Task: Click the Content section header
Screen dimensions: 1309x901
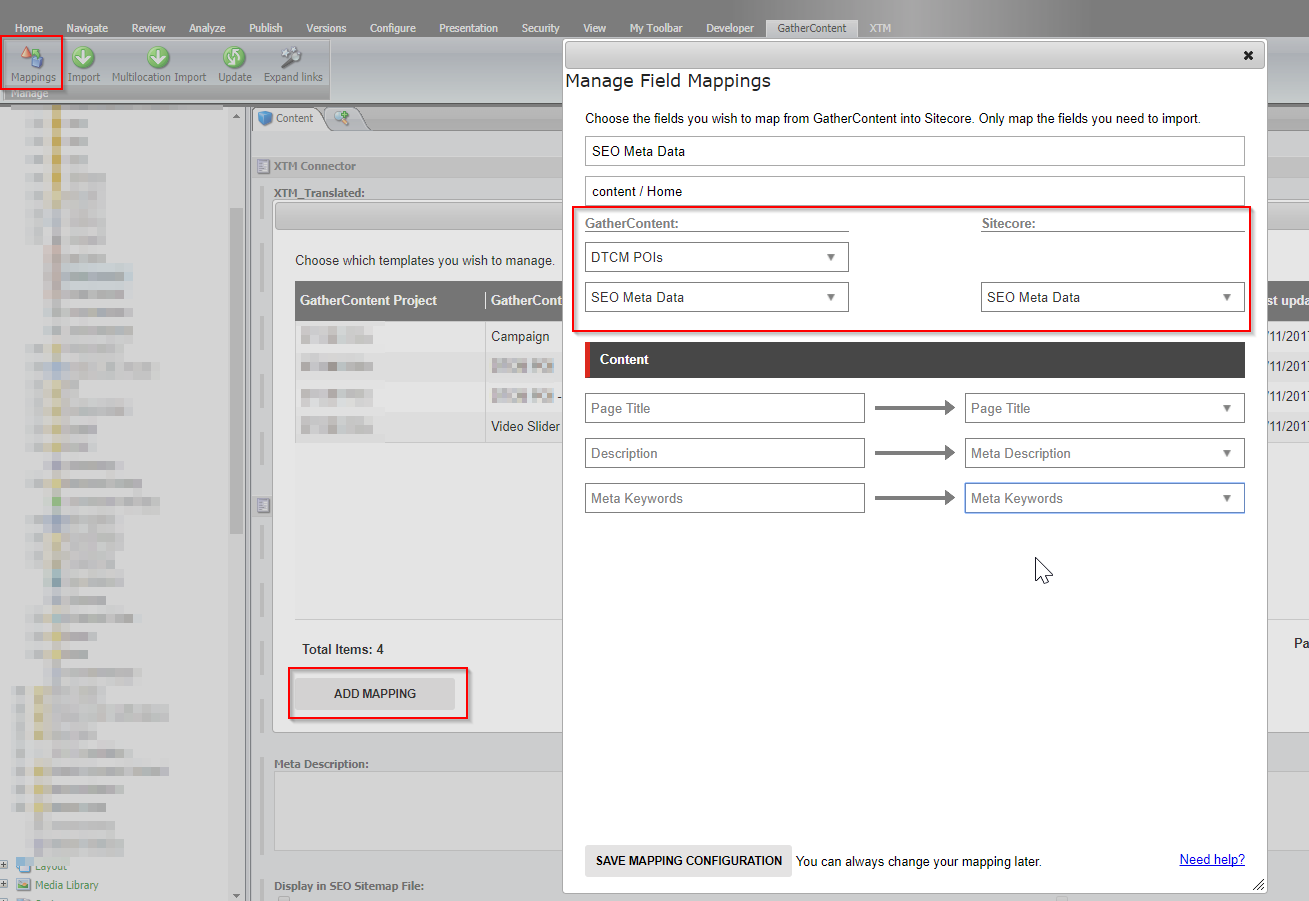Action: click(915, 359)
